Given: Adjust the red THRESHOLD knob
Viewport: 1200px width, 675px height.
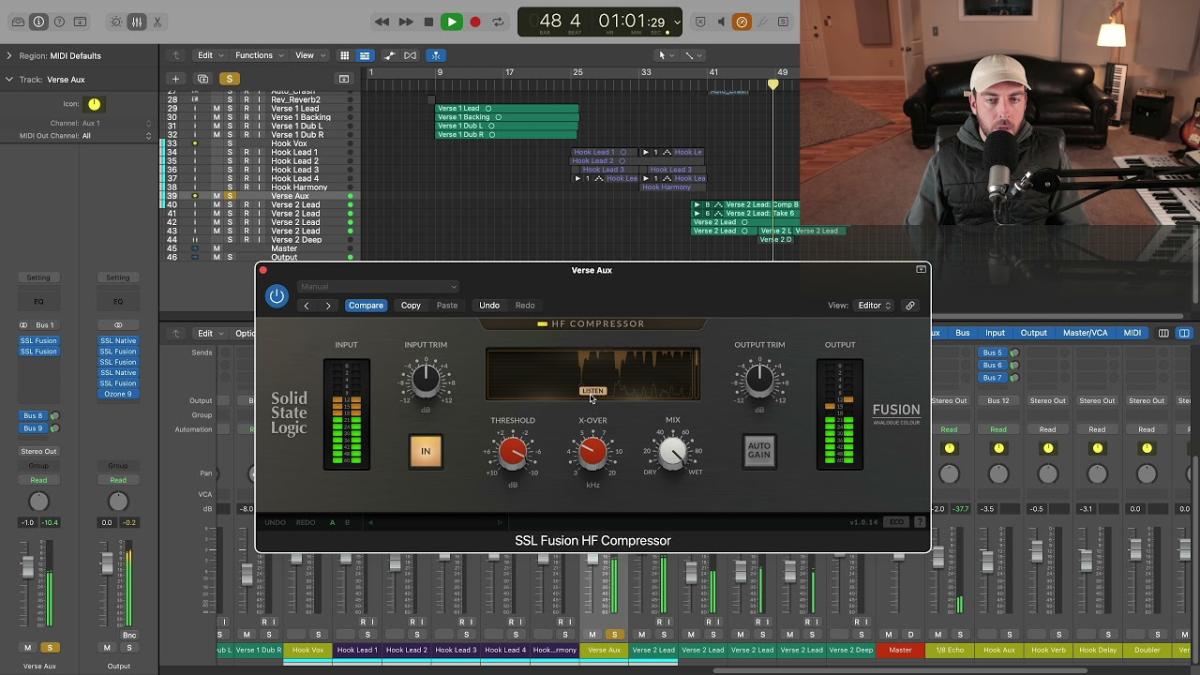Looking at the screenshot, I should pos(513,452).
